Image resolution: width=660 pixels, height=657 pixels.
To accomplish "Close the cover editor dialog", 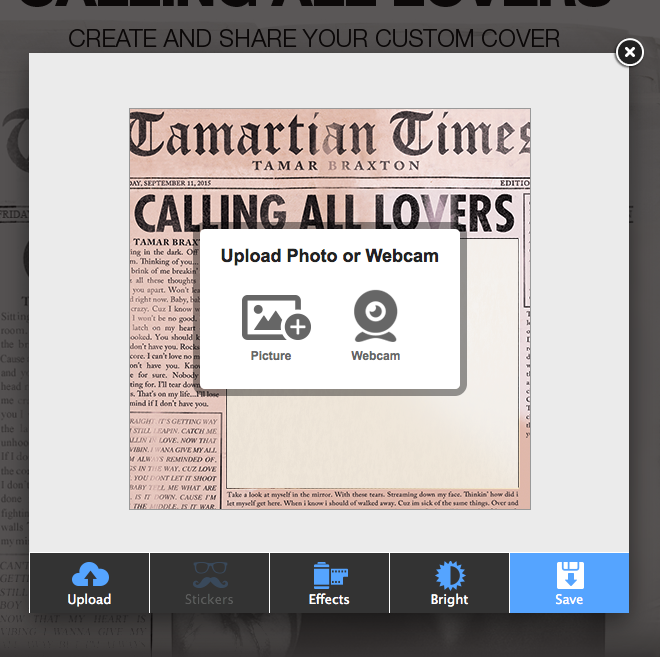I will tap(630, 52).
